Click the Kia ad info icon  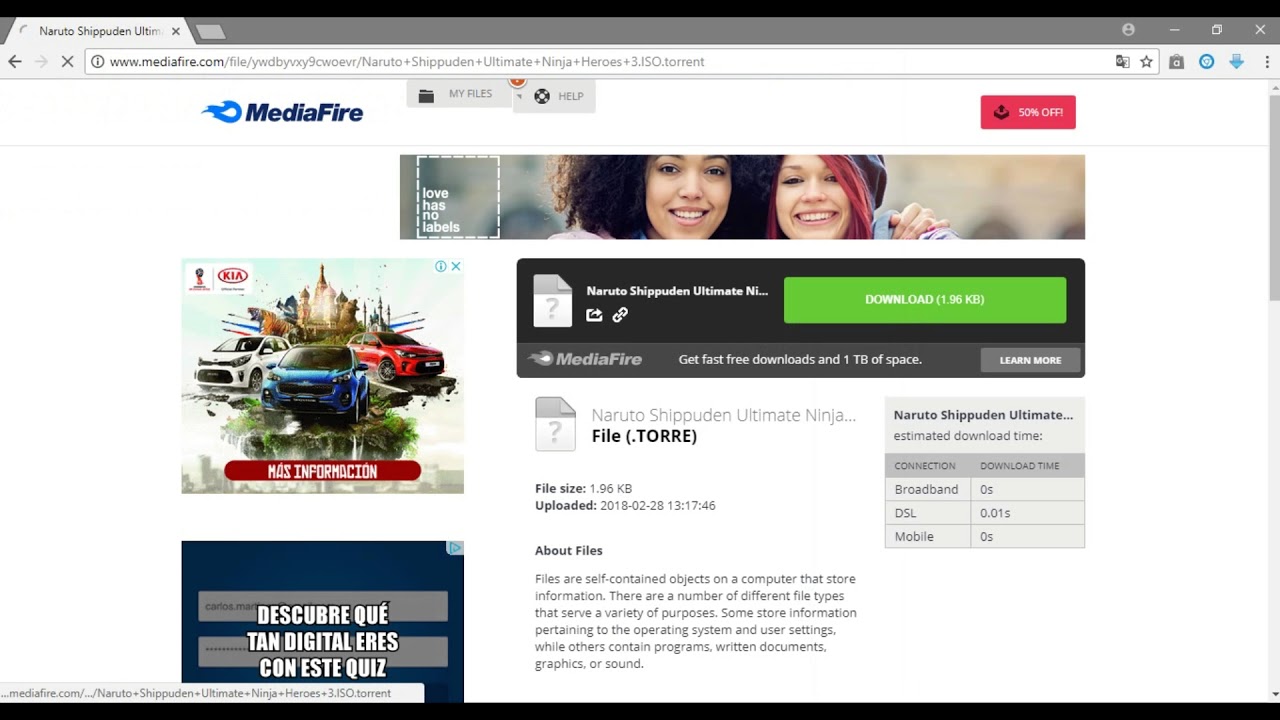point(441,266)
